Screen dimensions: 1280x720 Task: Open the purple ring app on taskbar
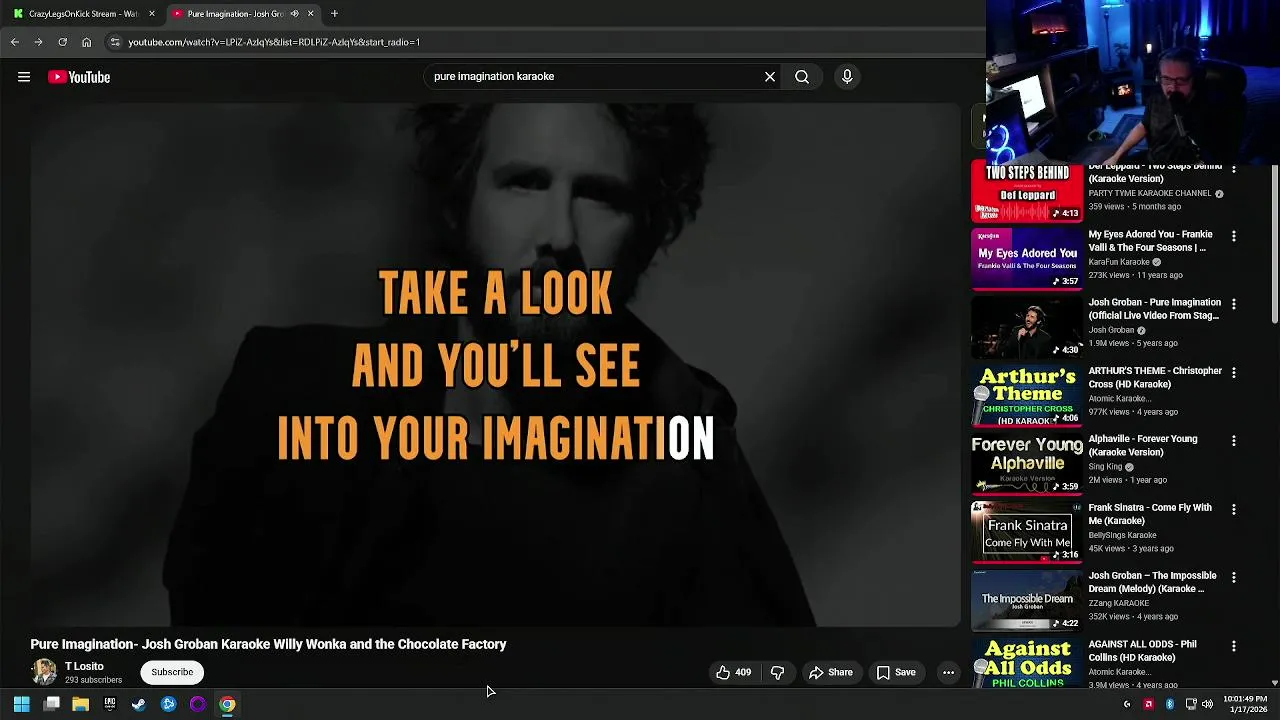pos(198,704)
